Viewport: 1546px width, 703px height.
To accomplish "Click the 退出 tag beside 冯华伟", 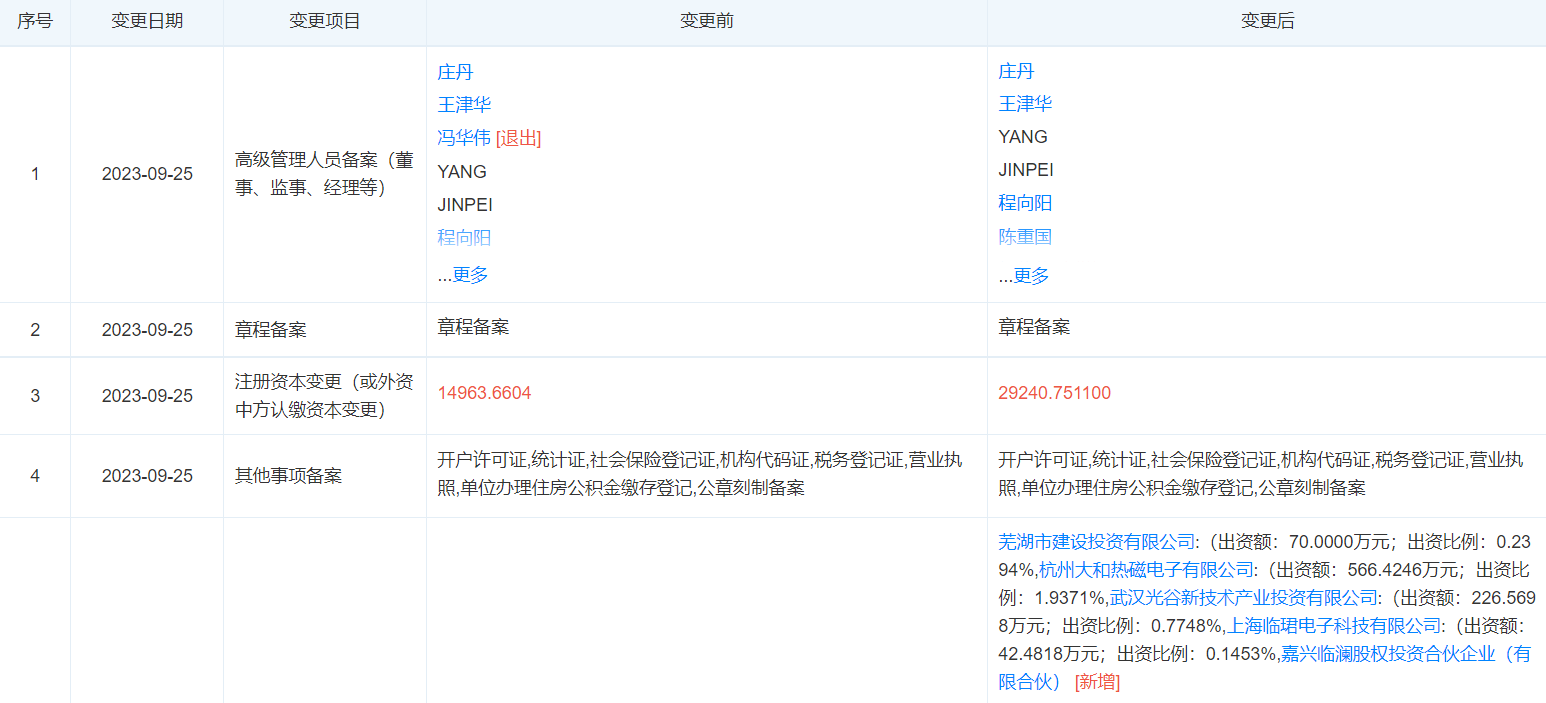I will pyautogui.click(x=519, y=138).
